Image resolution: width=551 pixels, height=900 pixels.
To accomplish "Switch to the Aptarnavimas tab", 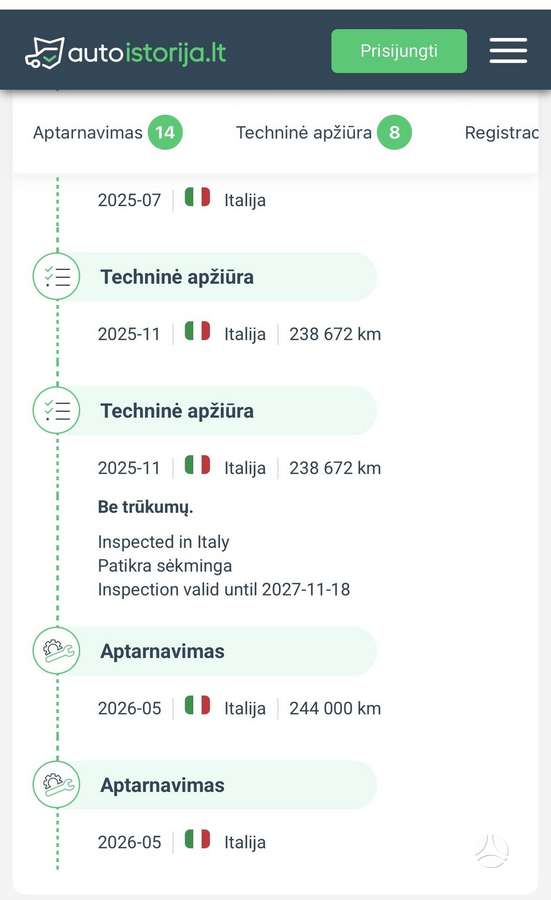I will [x=87, y=133].
